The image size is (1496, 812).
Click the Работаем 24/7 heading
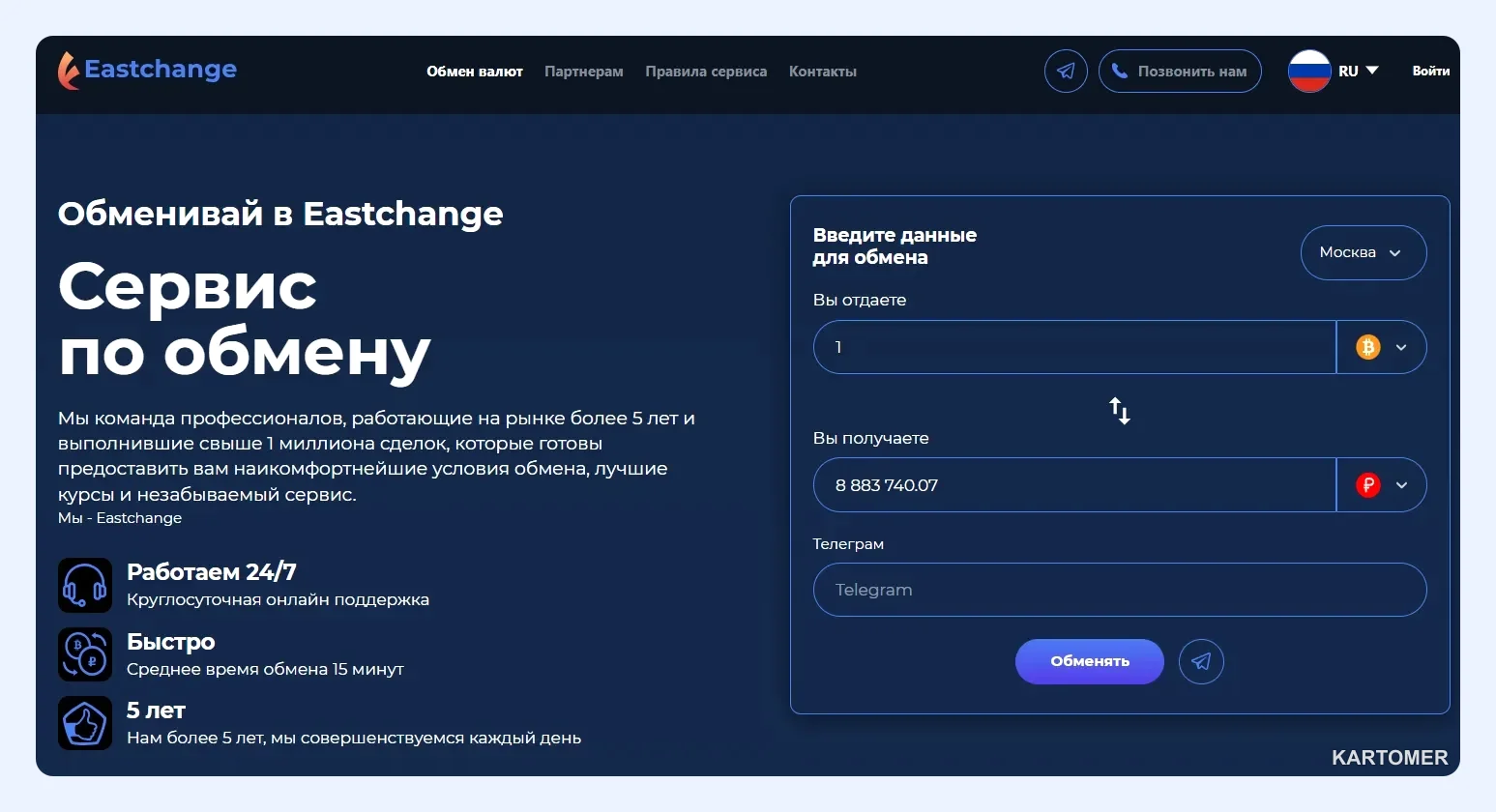click(x=212, y=572)
